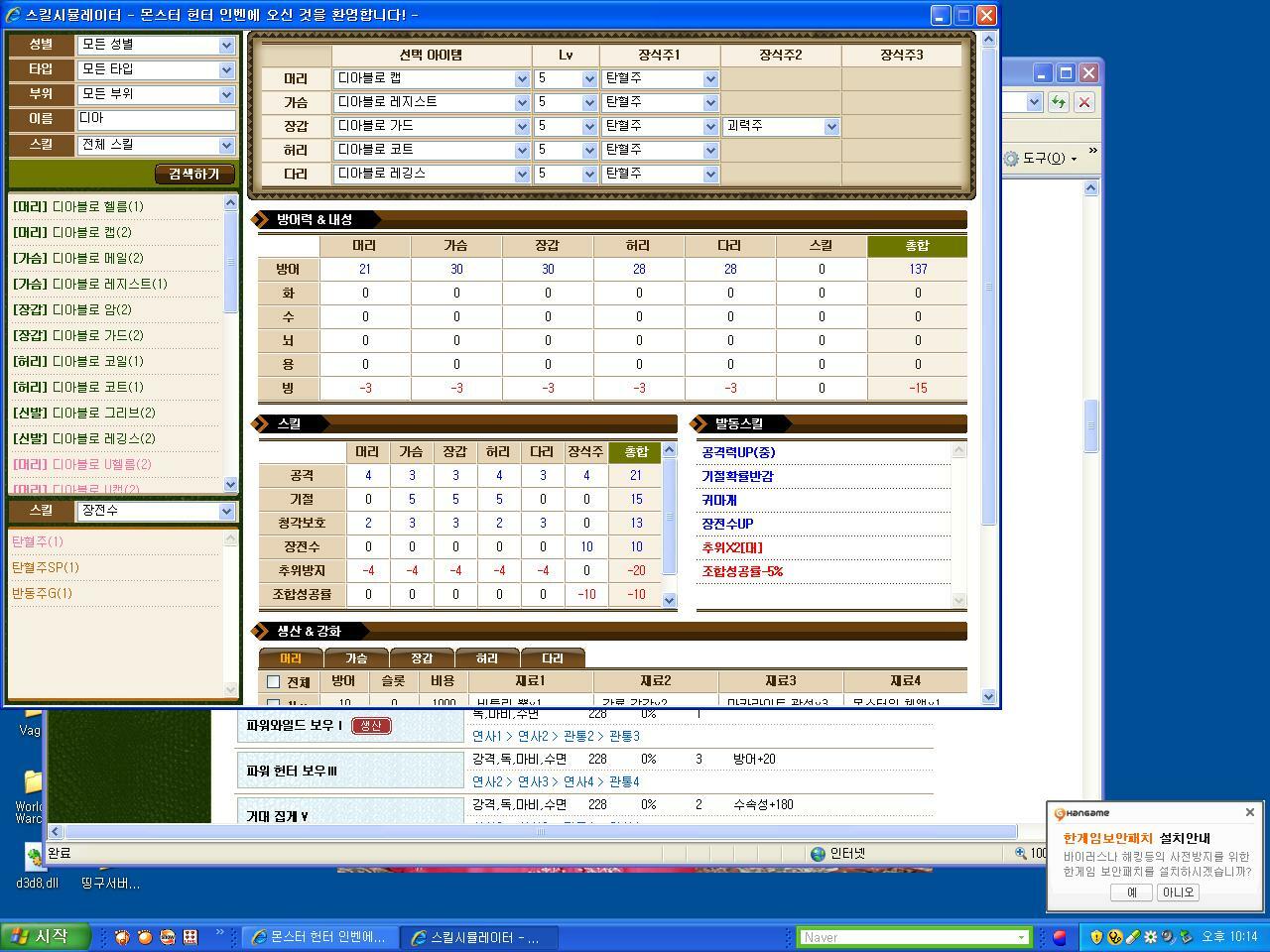Switch to the 다리 production tab
The width and height of the screenshot is (1270, 952).
[x=552, y=658]
